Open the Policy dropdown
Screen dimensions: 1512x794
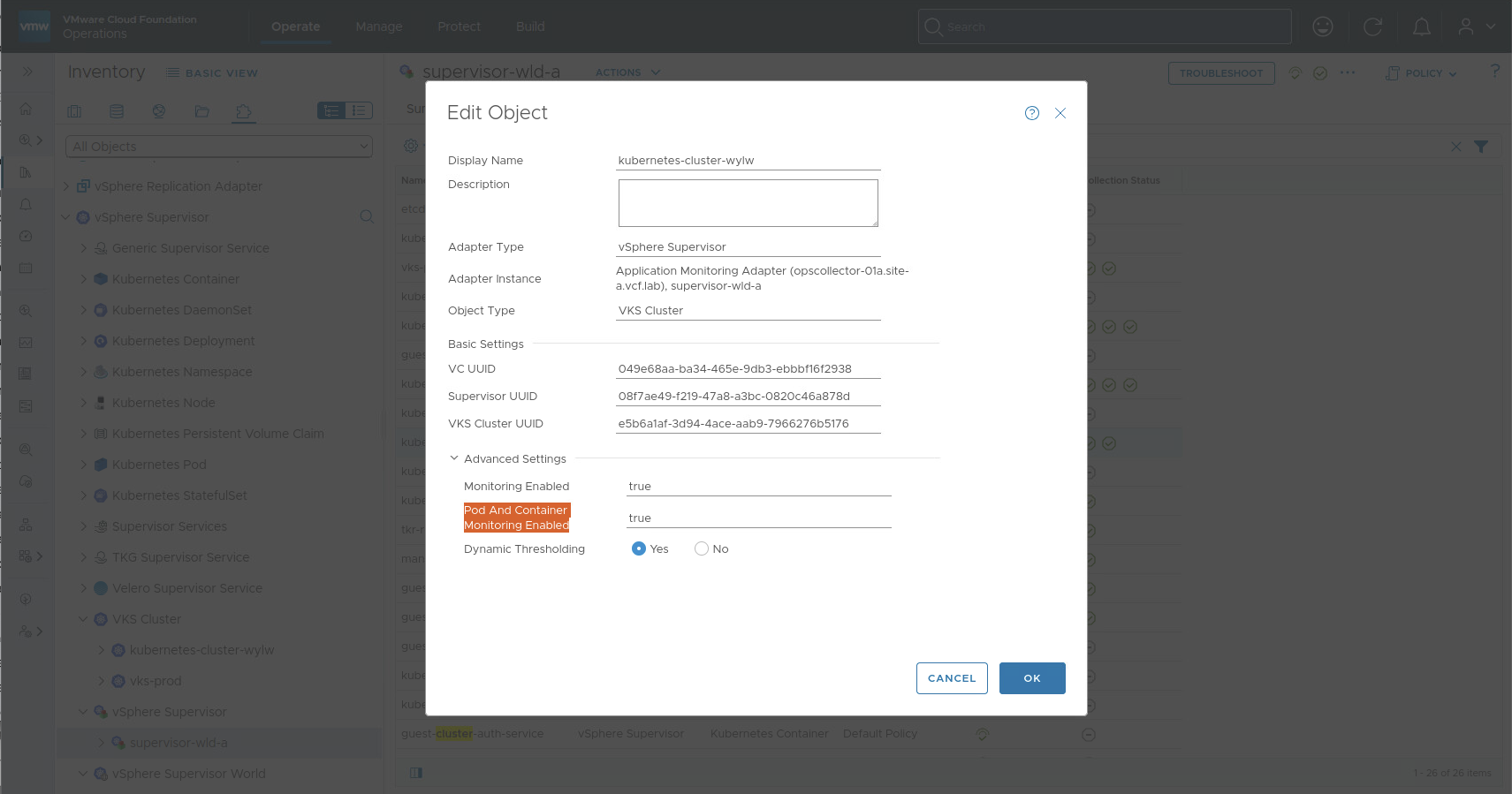(x=1422, y=73)
